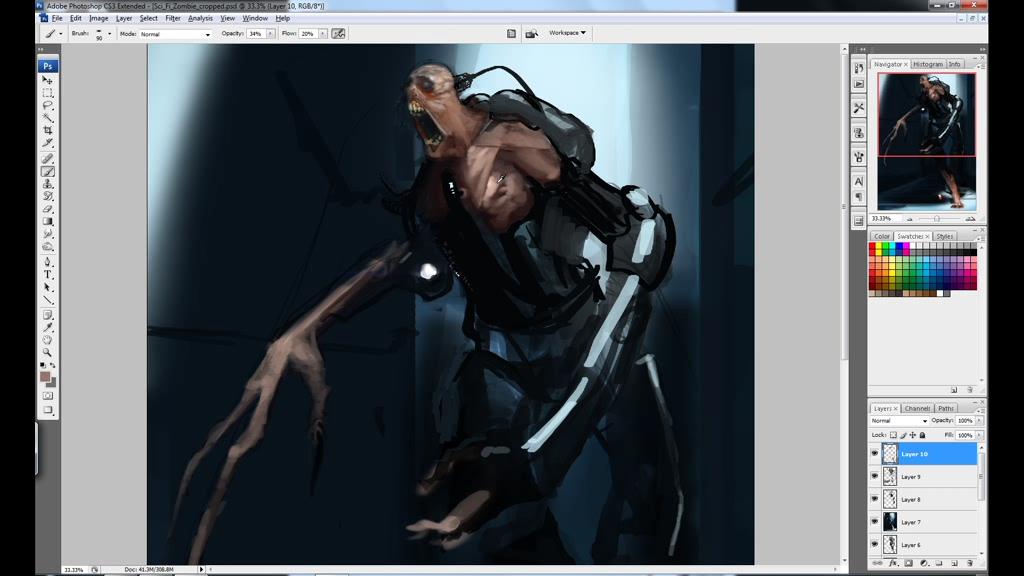
Task: Open the Tool Presets panel icon
Action: click(859, 108)
